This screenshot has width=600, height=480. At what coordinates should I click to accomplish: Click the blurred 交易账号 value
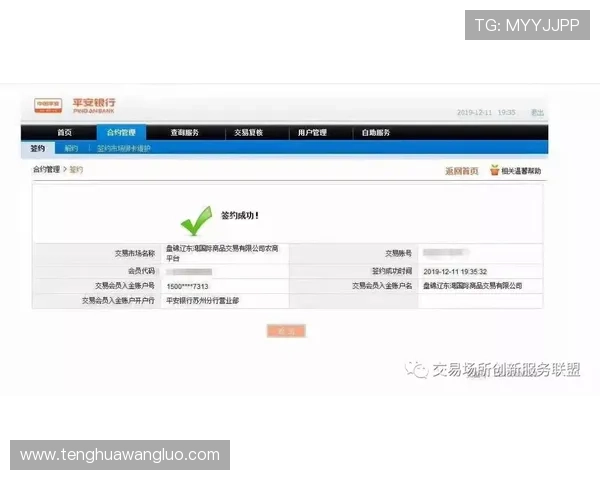pyautogui.click(x=446, y=252)
